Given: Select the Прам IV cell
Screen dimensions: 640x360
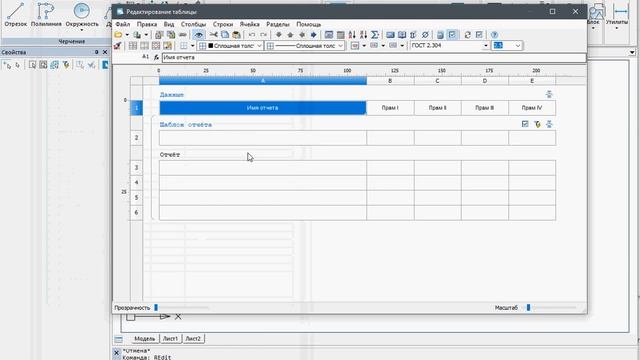Looking at the screenshot, I should click(x=532, y=108).
